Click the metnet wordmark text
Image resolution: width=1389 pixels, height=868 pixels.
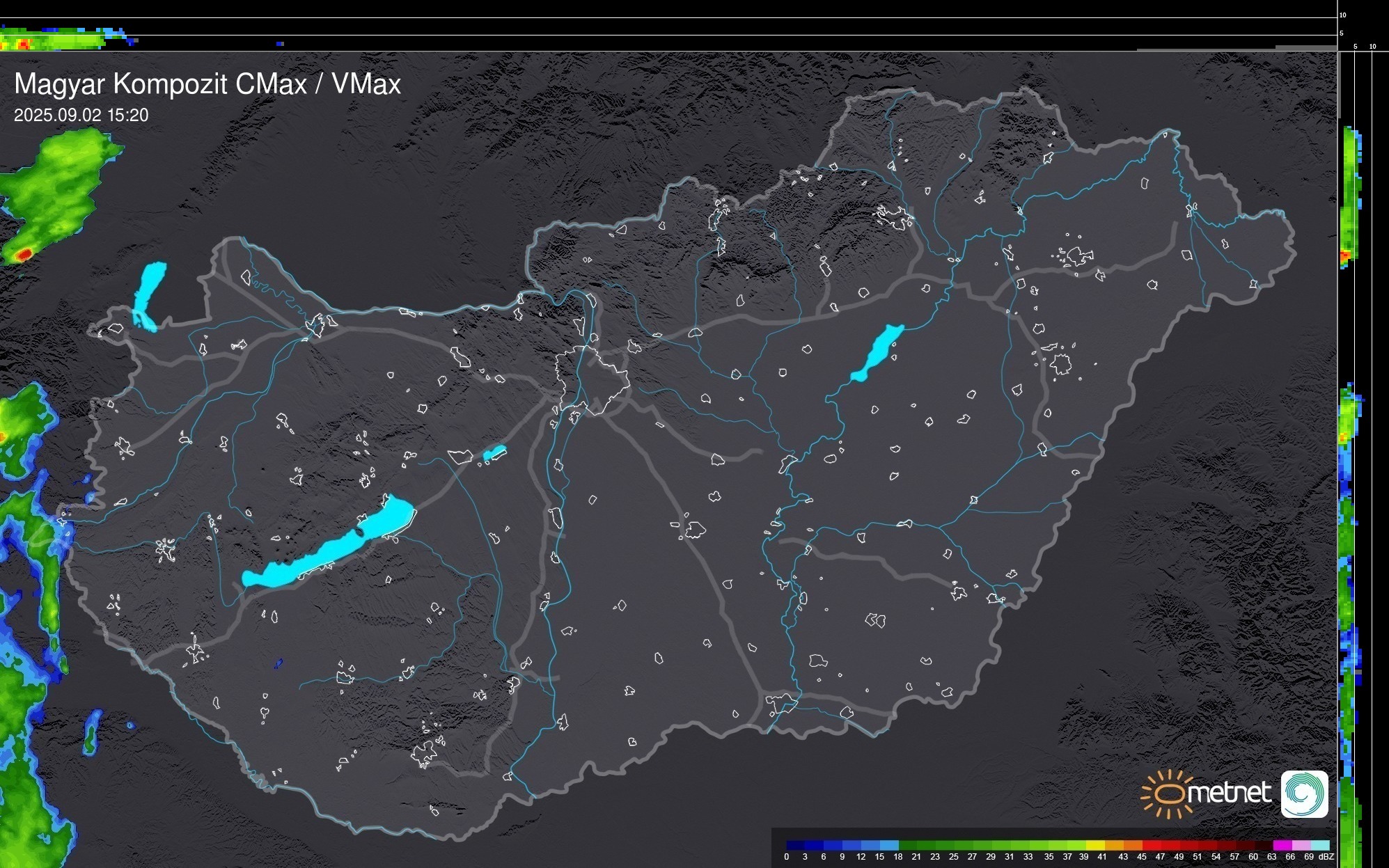[x=1229, y=792]
